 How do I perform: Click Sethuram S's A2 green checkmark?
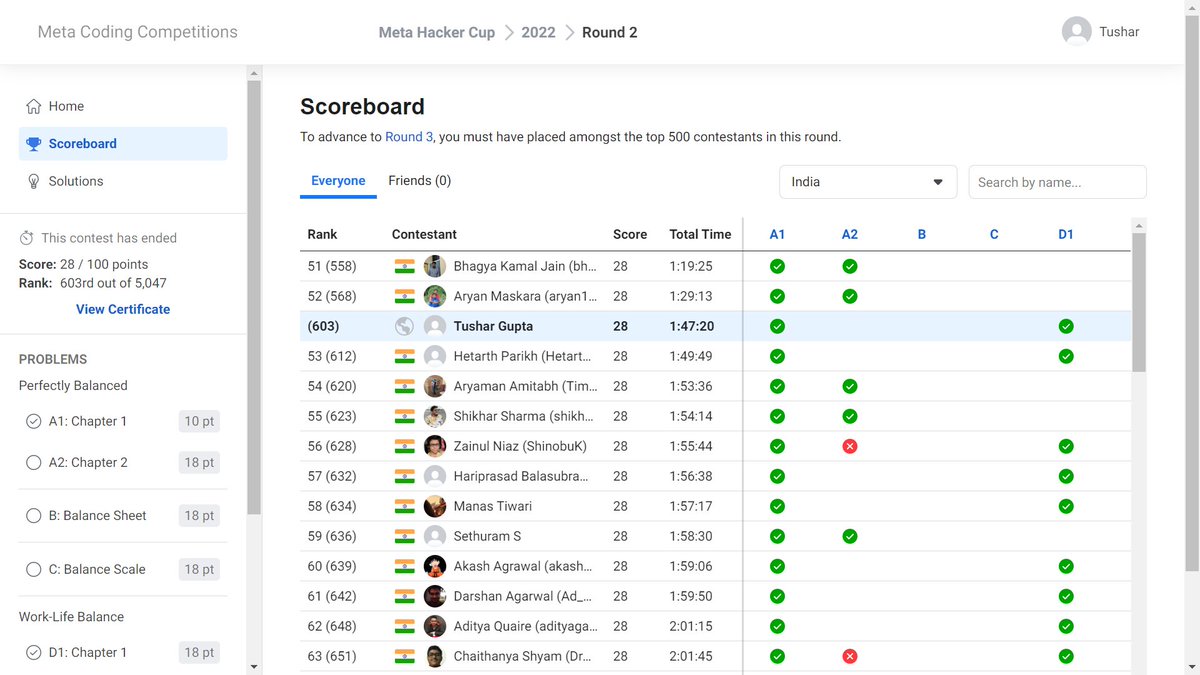(x=849, y=536)
